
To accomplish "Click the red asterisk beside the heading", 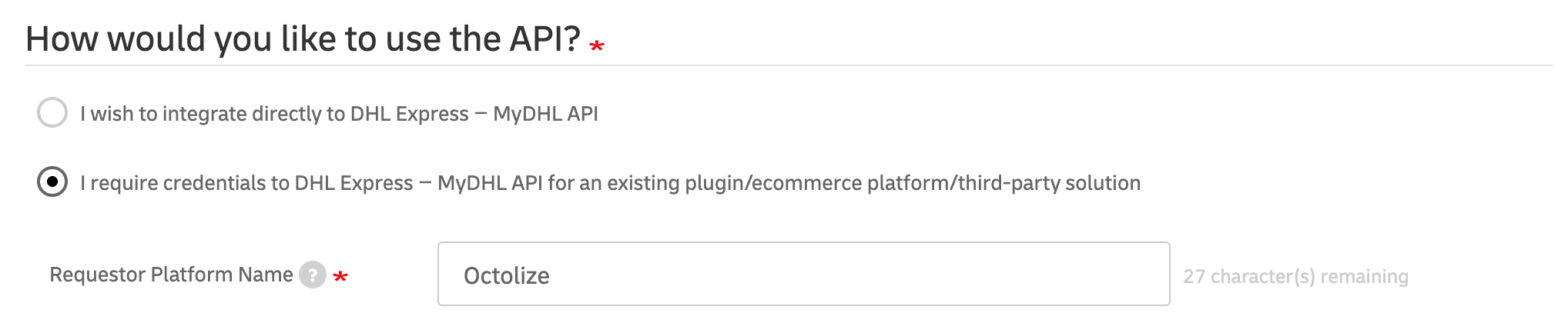I will [596, 46].
